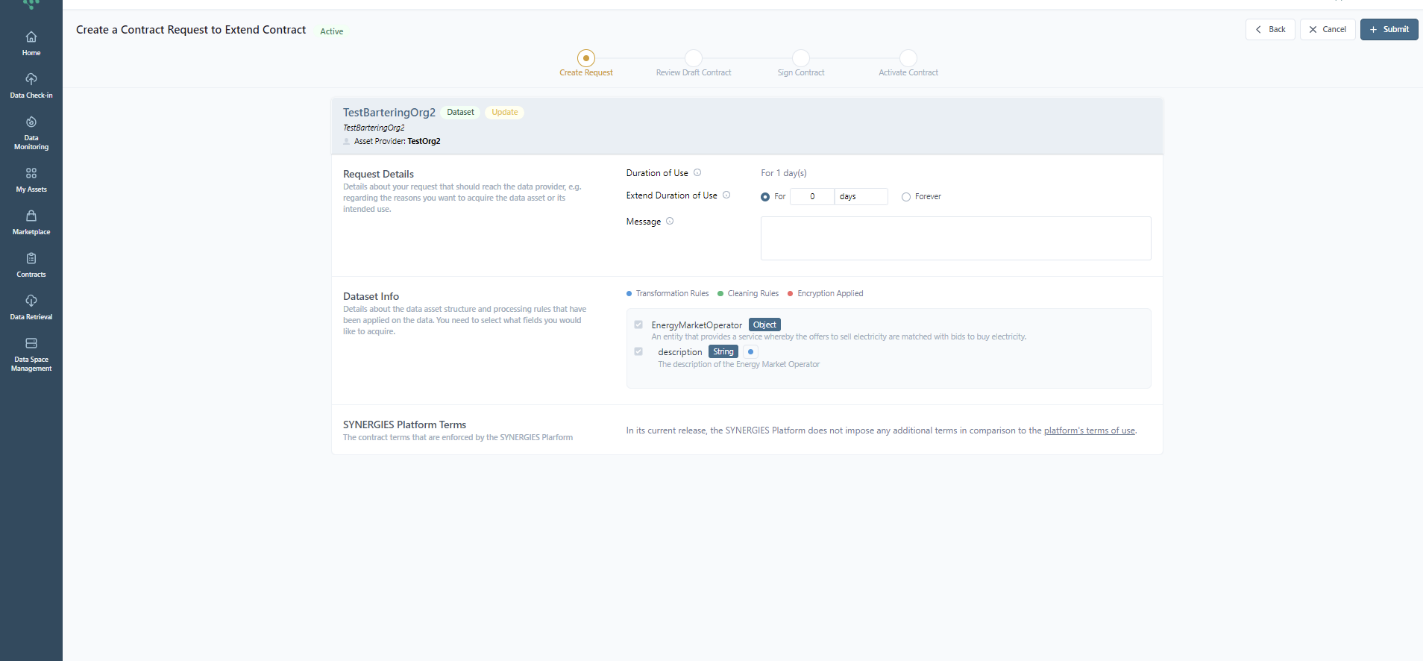1426x661 pixels.
Task: Open My Assets from the sidebar
Action: pos(31,179)
